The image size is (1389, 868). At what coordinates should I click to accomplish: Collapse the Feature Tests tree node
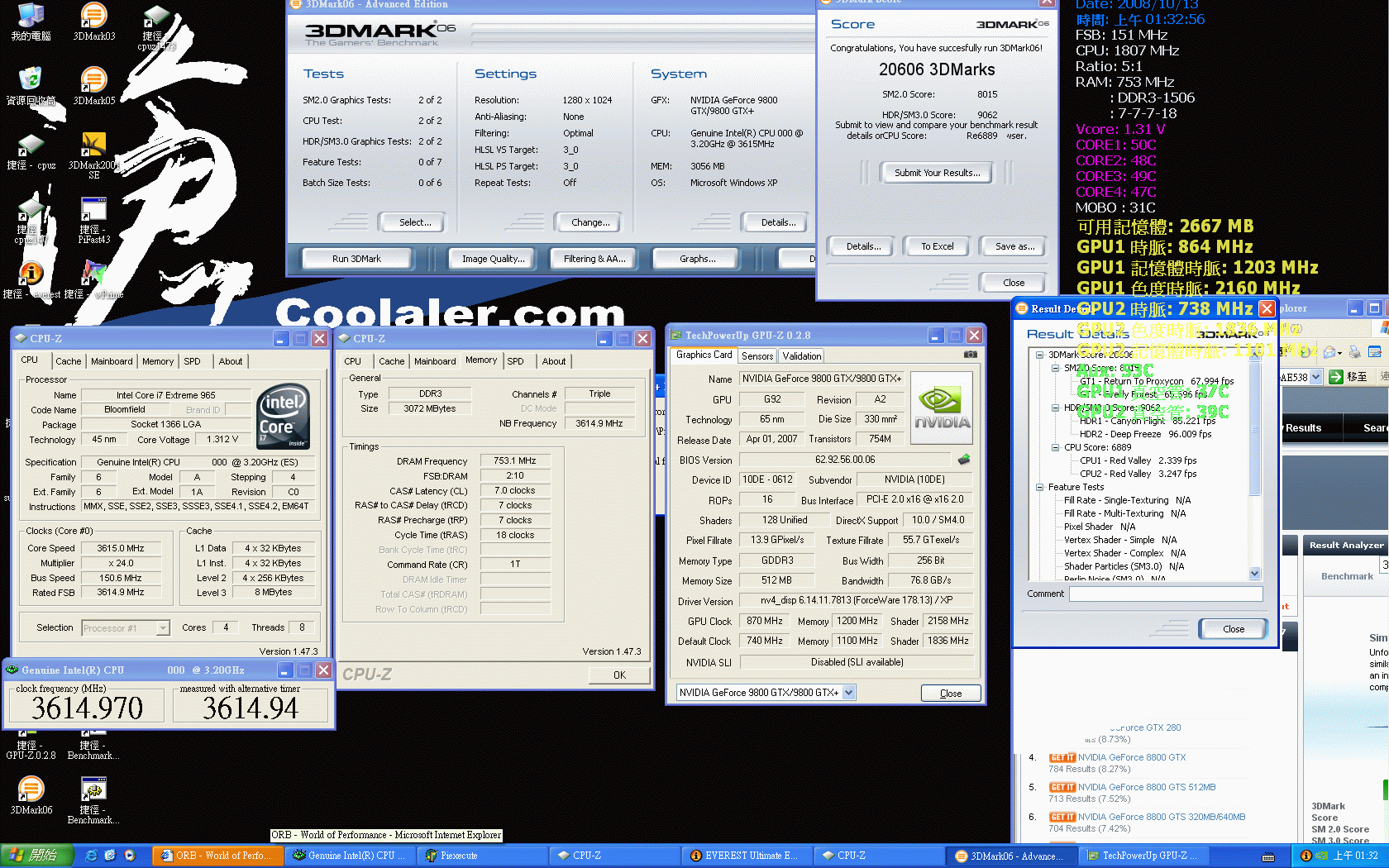[x=1040, y=487]
